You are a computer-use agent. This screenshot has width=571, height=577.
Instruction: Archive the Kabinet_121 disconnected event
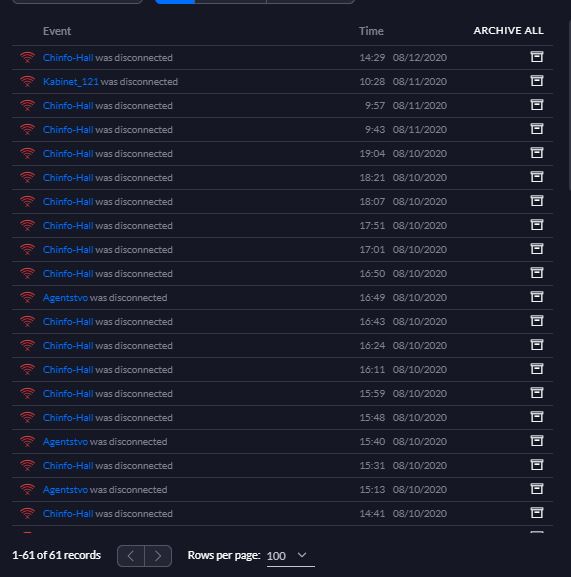tap(537, 81)
